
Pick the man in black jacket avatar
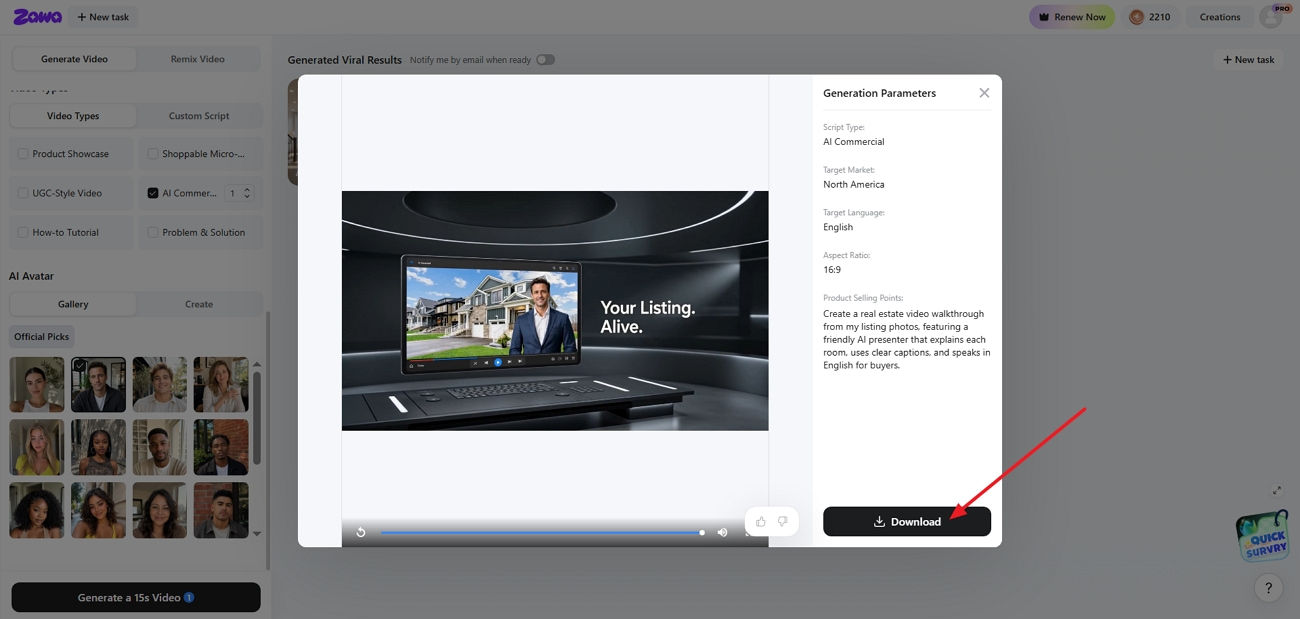[221, 447]
